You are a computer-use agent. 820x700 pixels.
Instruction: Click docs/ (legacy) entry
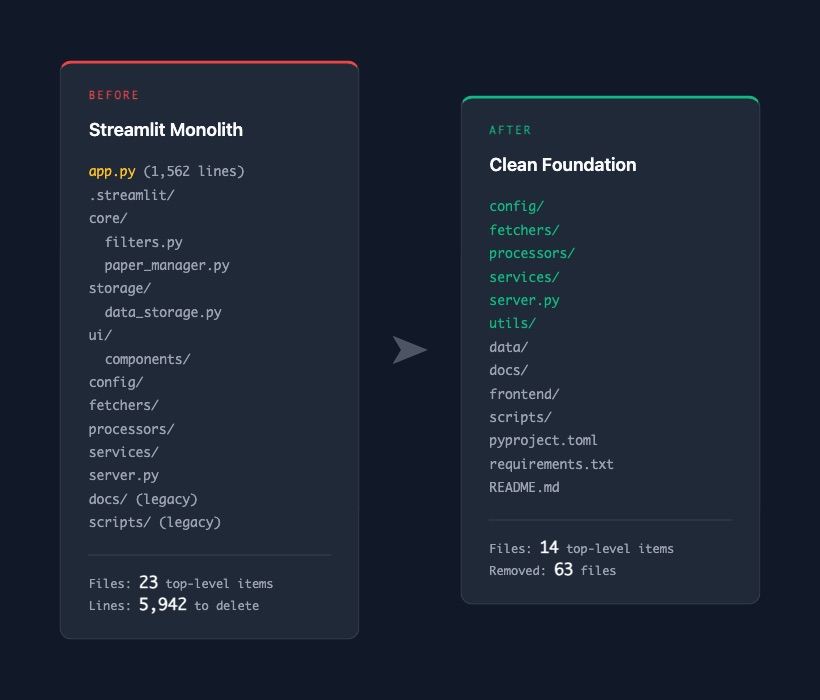[x=143, y=499]
